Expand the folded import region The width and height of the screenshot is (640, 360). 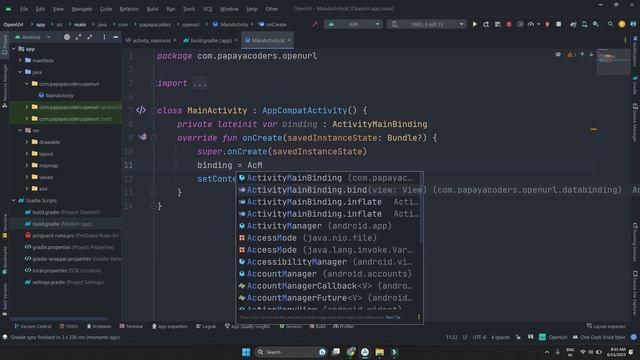point(153,83)
